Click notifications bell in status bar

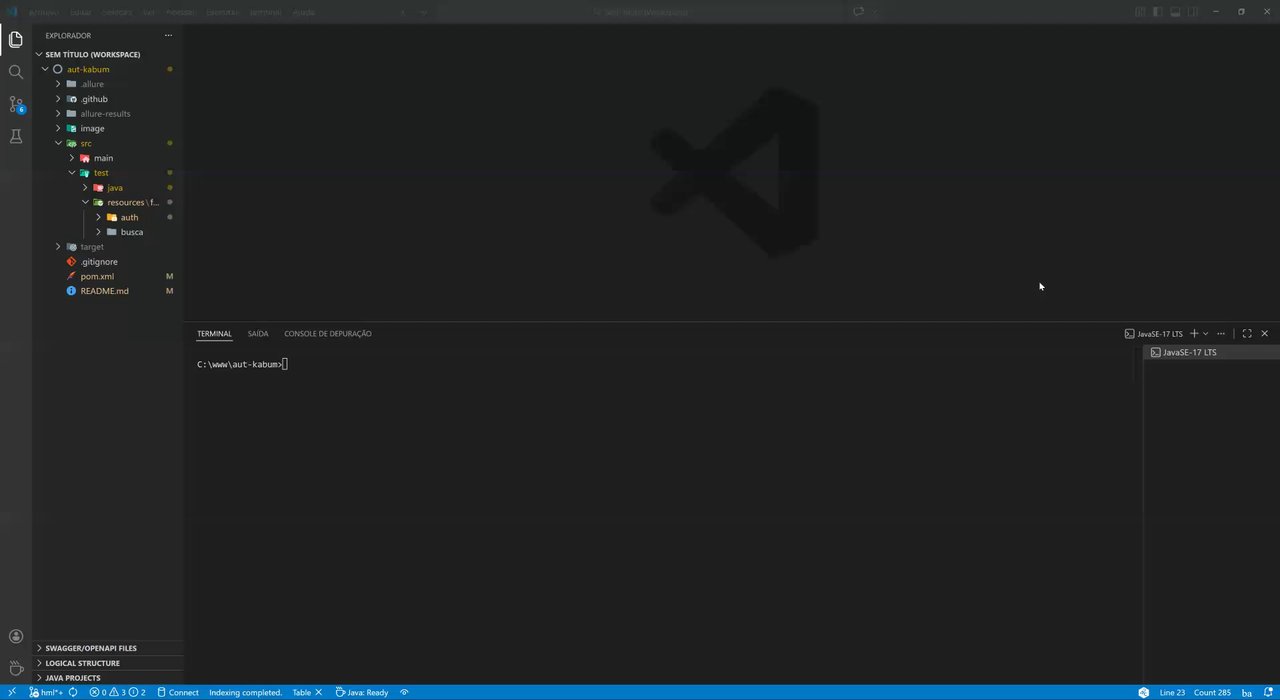tap(1267, 692)
